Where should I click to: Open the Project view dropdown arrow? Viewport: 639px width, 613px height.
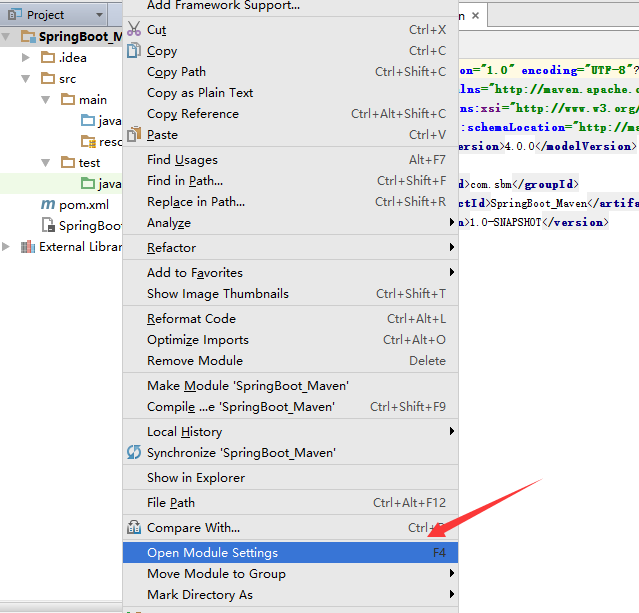coord(99,15)
